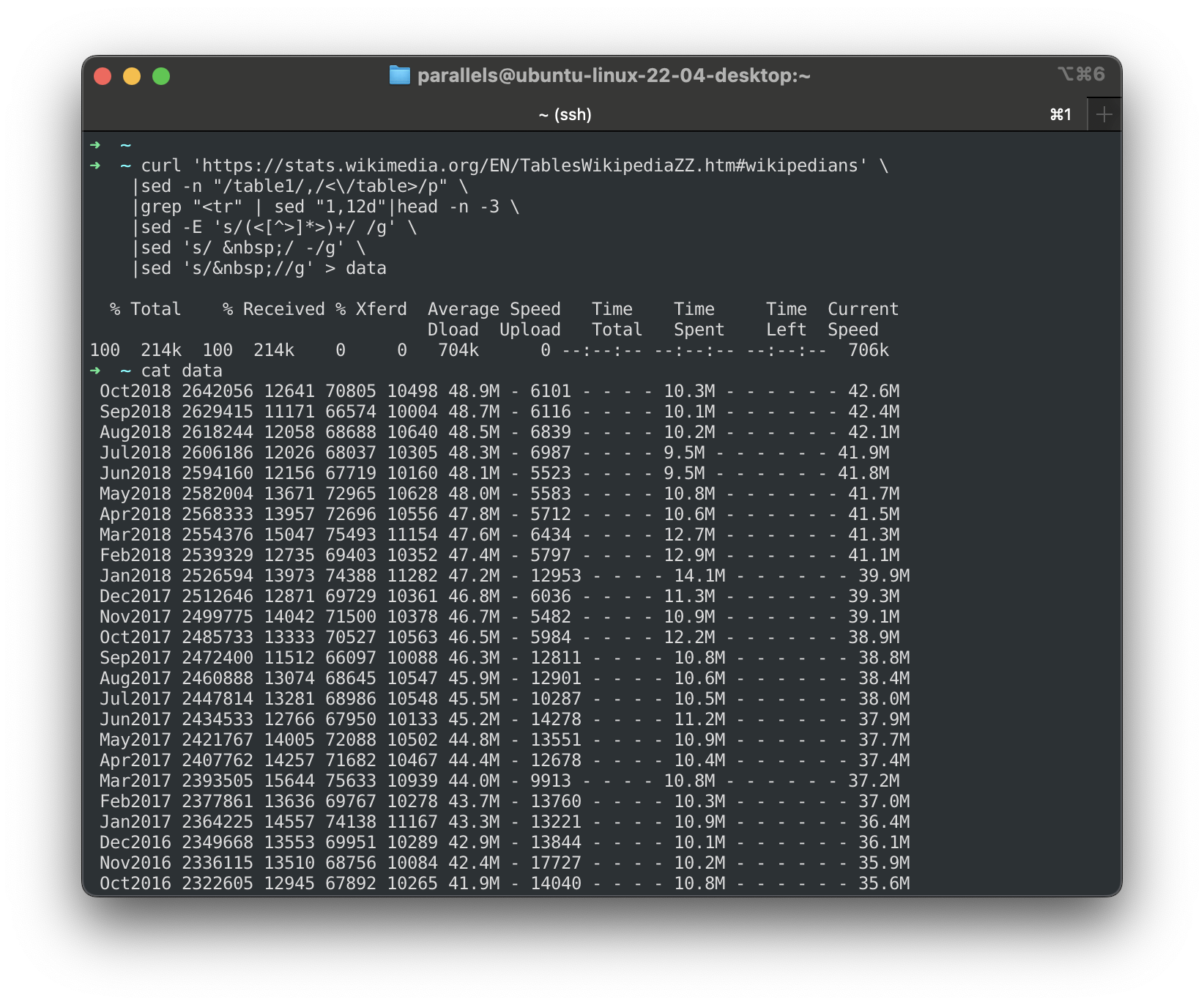Viewport: 1204px width, 1005px height.
Task: Open a new tab with the + button
Action: 1104,114
